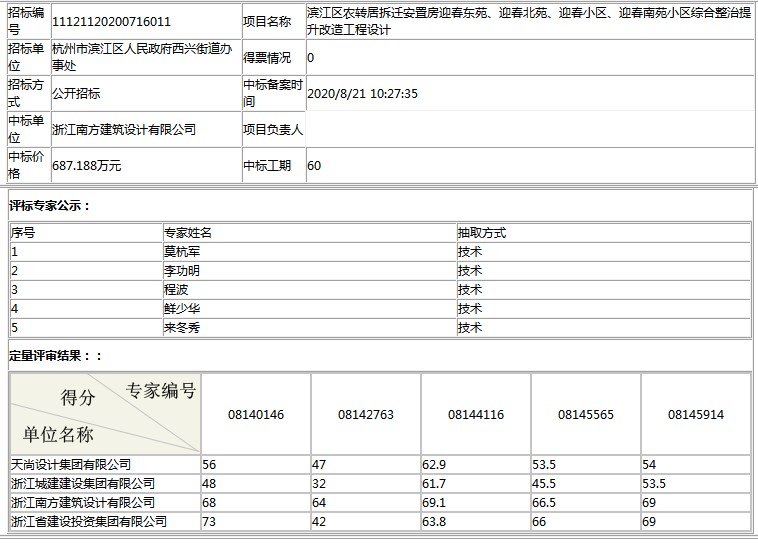
Task: Select expert name 来冬秀
Action: click(182, 327)
